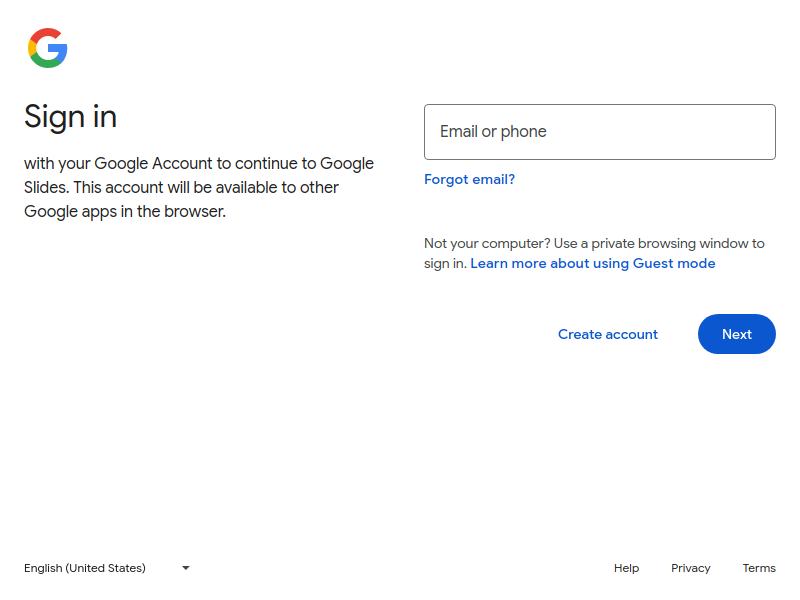This screenshot has height=600, width=800.
Task: Click Next to continue sign in
Action: (736, 334)
